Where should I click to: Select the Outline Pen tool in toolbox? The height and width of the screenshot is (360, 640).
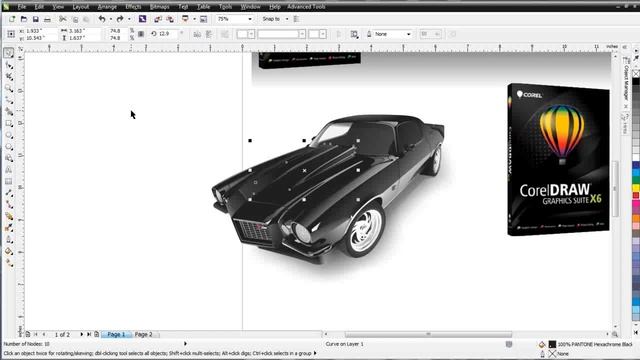click(9, 240)
